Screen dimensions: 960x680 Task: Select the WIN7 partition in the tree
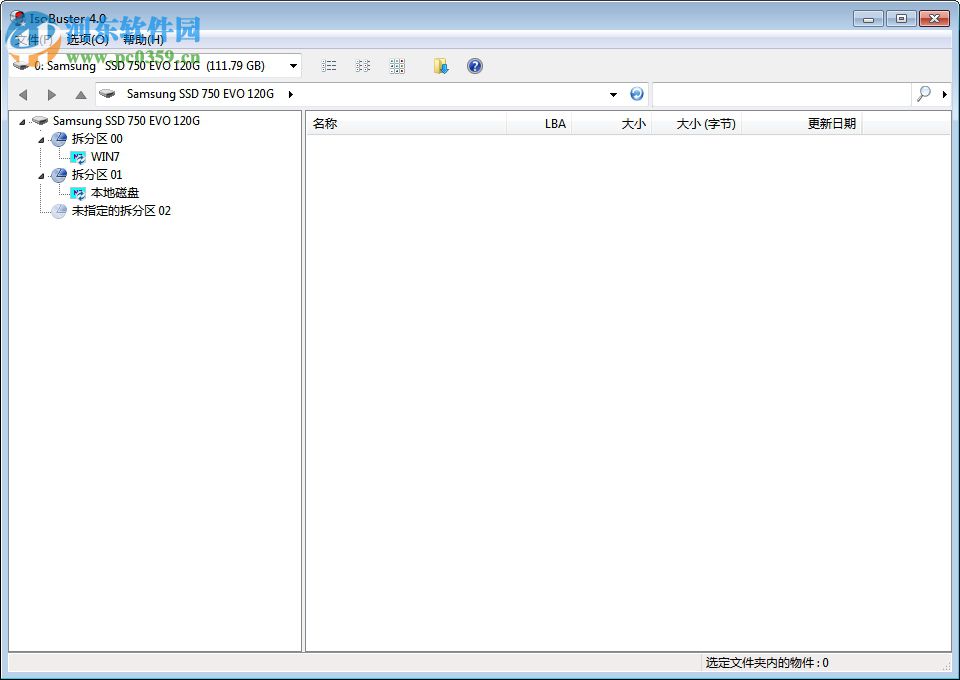[105, 157]
